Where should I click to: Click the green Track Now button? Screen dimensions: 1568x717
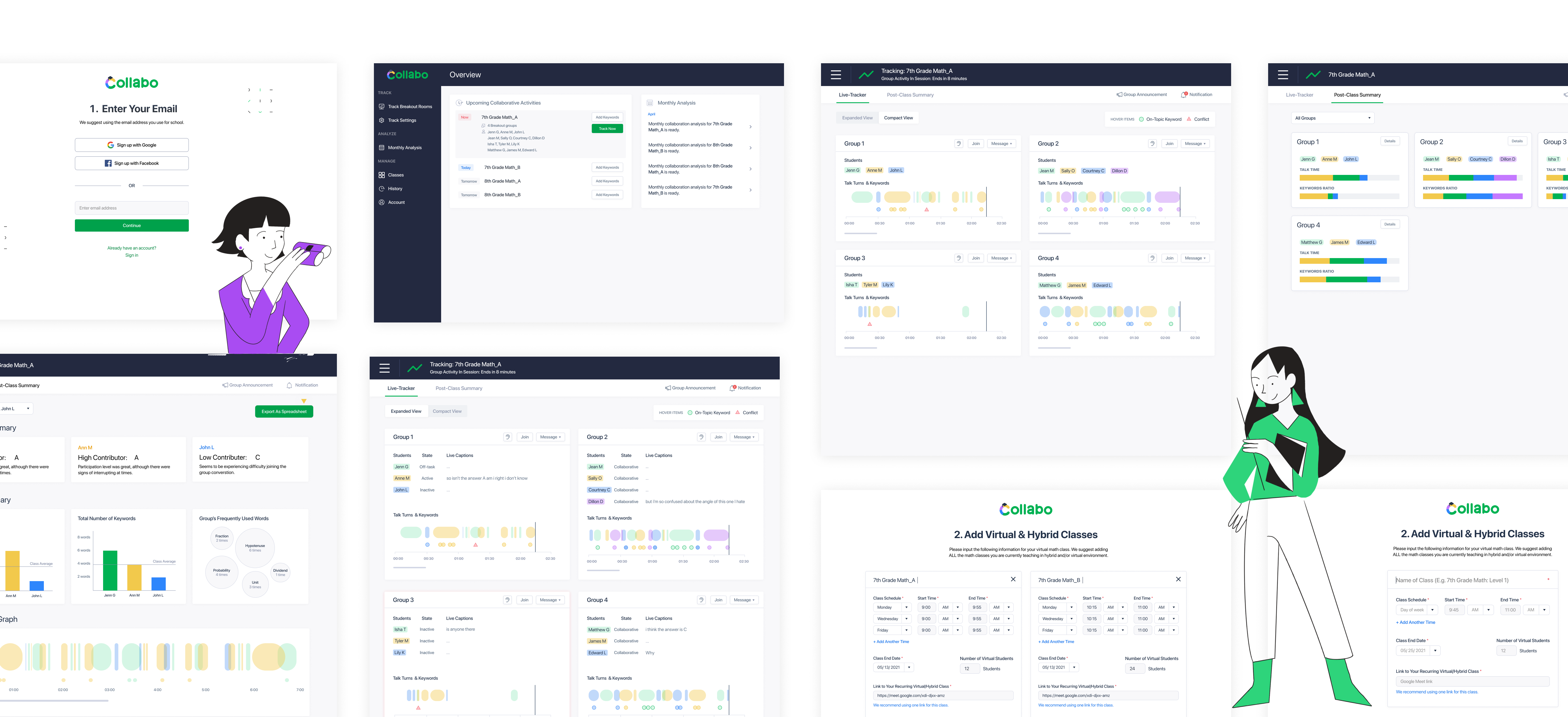607,128
